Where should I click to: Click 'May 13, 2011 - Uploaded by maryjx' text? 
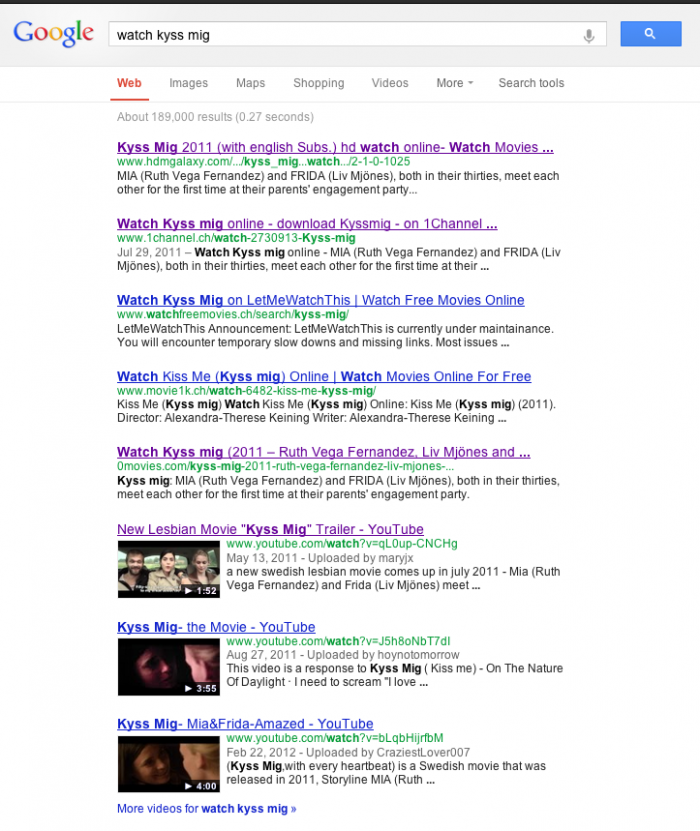320,558
